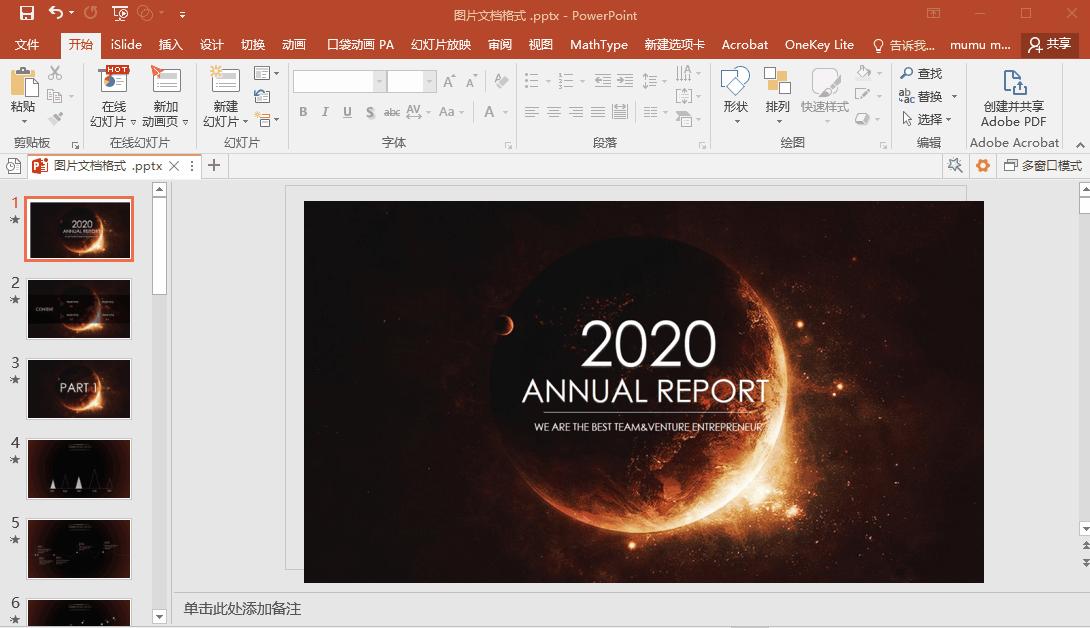Select the PART 1 slide thumbnail
Image resolution: width=1090 pixels, height=628 pixels.
[x=79, y=388]
